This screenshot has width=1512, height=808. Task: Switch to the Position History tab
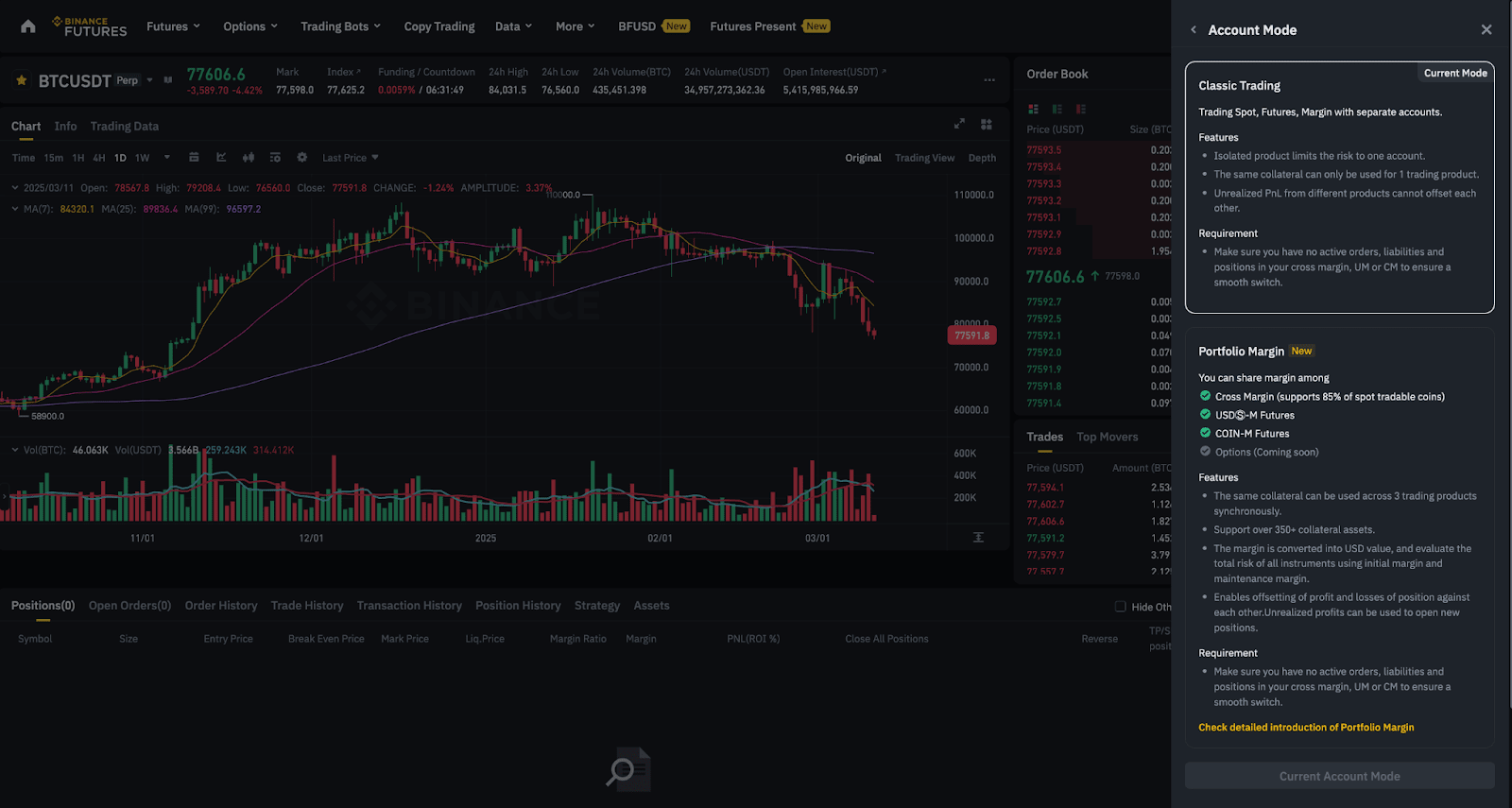click(518, 606)
